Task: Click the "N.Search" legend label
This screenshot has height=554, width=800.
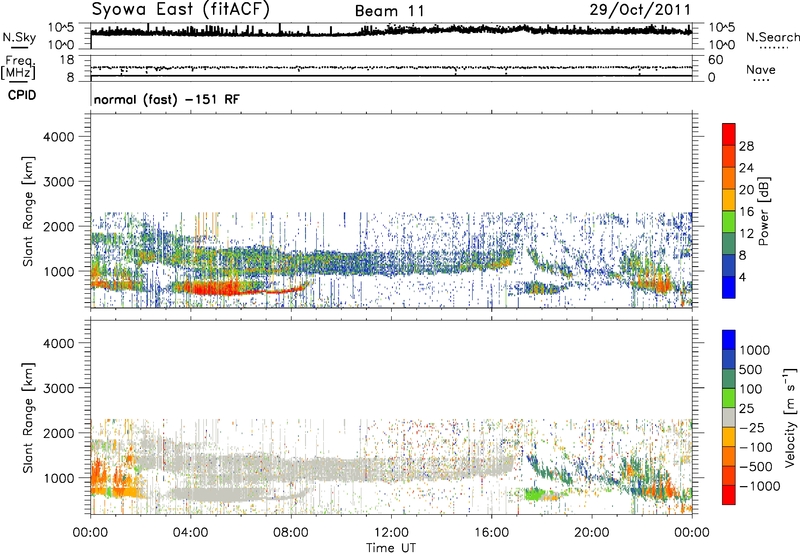Action: (x=772, y=37)
